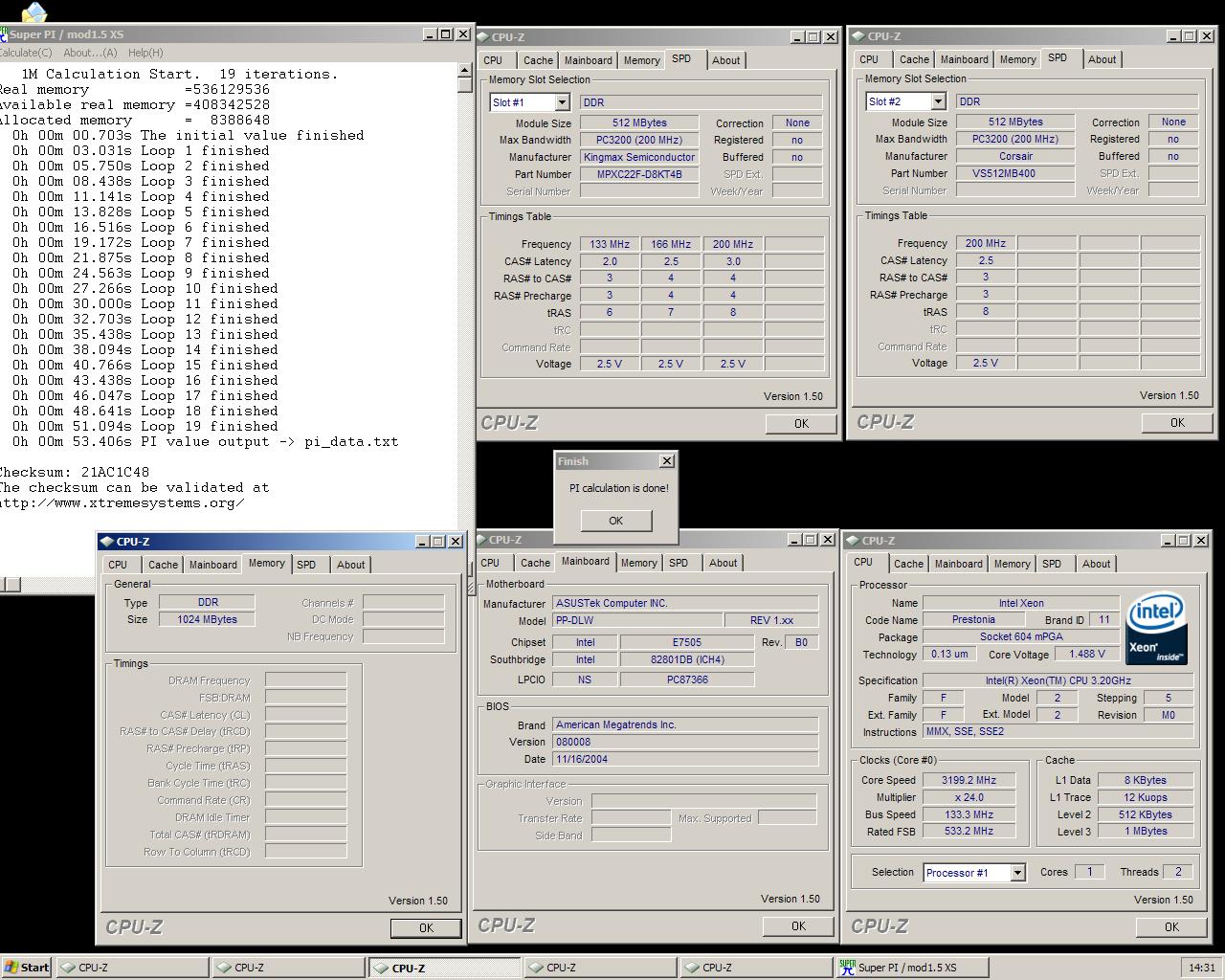
Task: Open the Windows Start menu
Action: pos(27,967)
